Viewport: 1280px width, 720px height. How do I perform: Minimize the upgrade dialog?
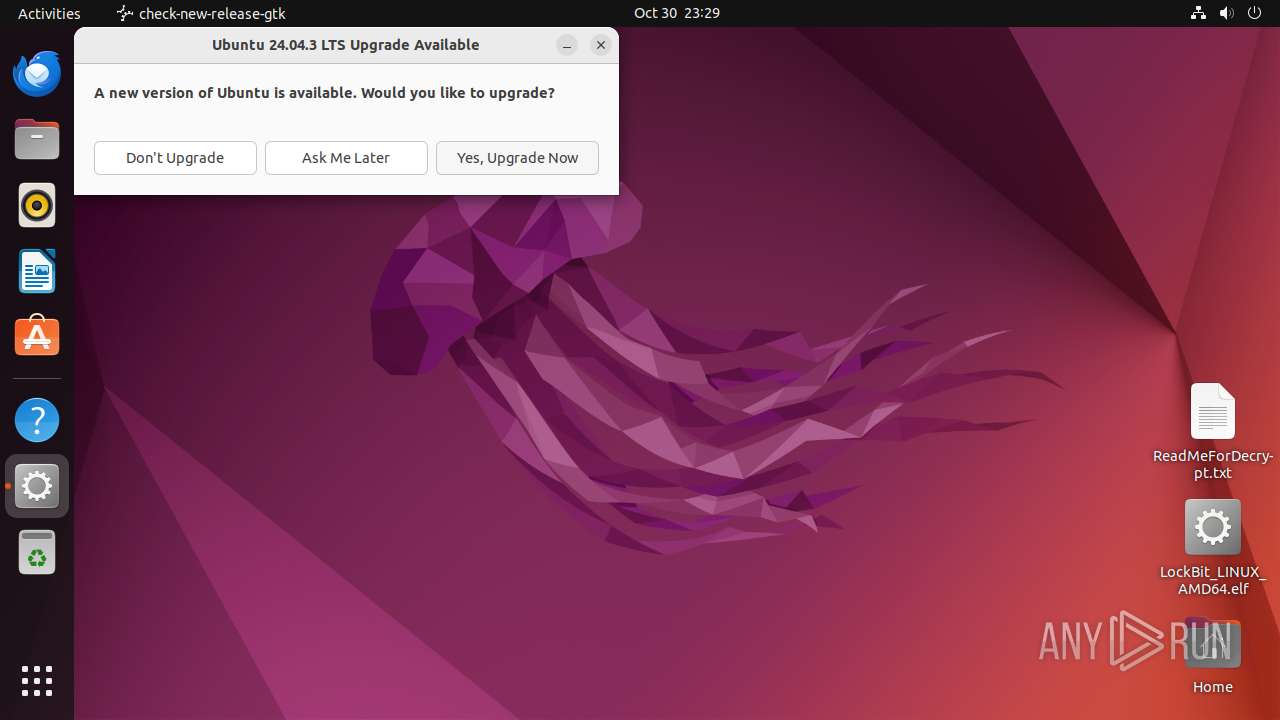tap(567, 45)
